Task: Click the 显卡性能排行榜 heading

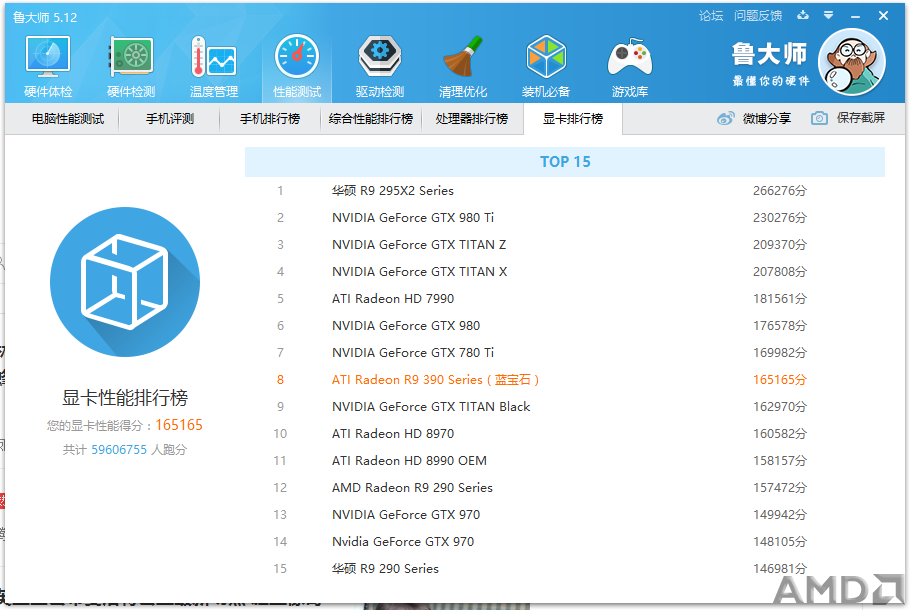Action: 125,398
